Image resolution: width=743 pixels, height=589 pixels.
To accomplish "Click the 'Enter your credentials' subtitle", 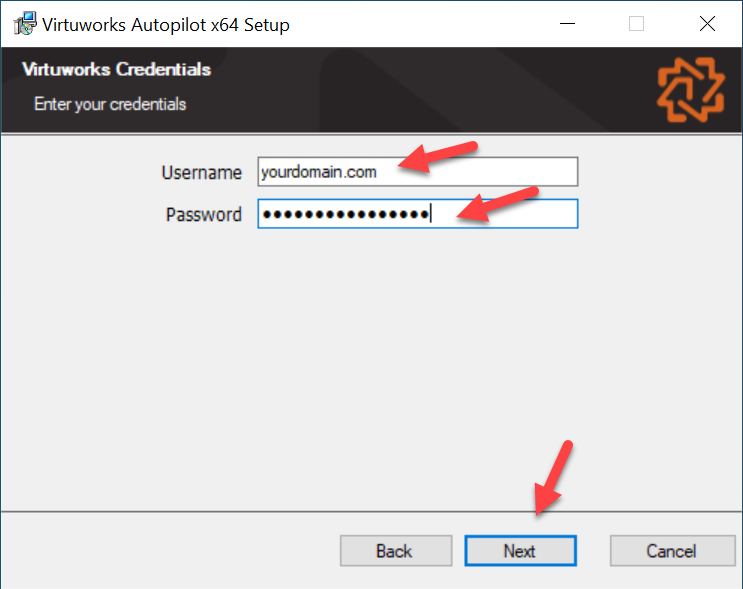I will pyautogui.click(x=110, y=104).
